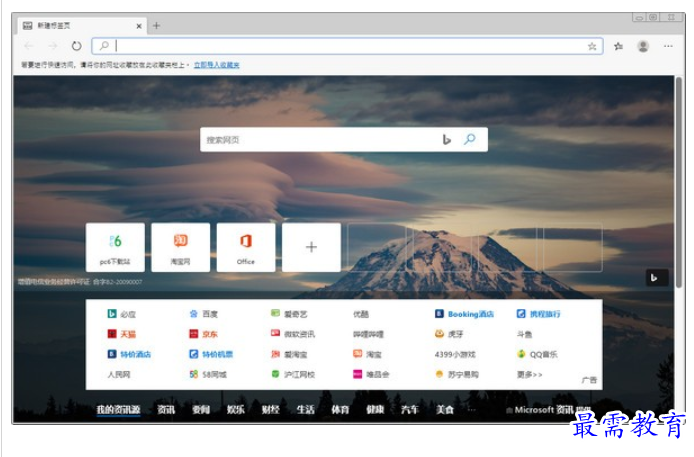Reload the page with refresh icon

click(x=77, y=46)
